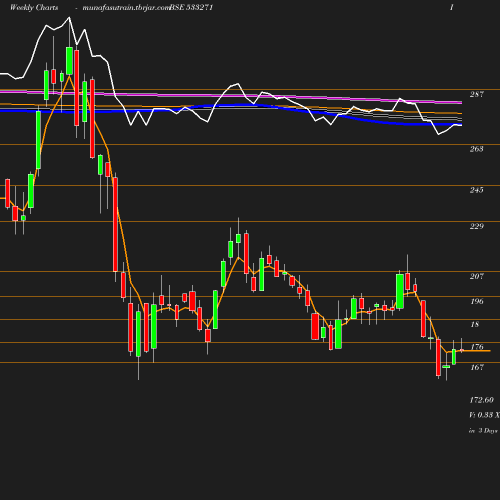Click the 'Weekly Charts' title text
500x500 pixels.
[x=34, y=7]
